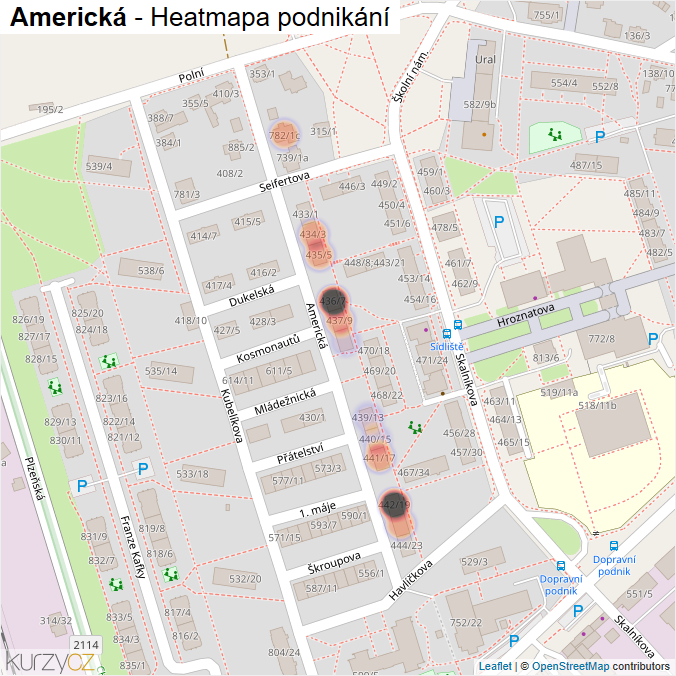Click the playground icon in the park by 487/15

(555, 135)
